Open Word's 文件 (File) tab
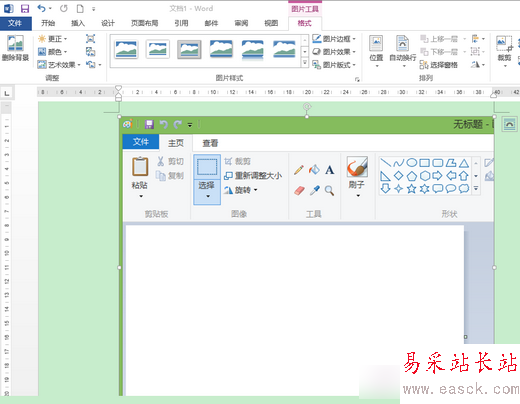This screenshot has height=404, width=520. click(x=15, y=23)
